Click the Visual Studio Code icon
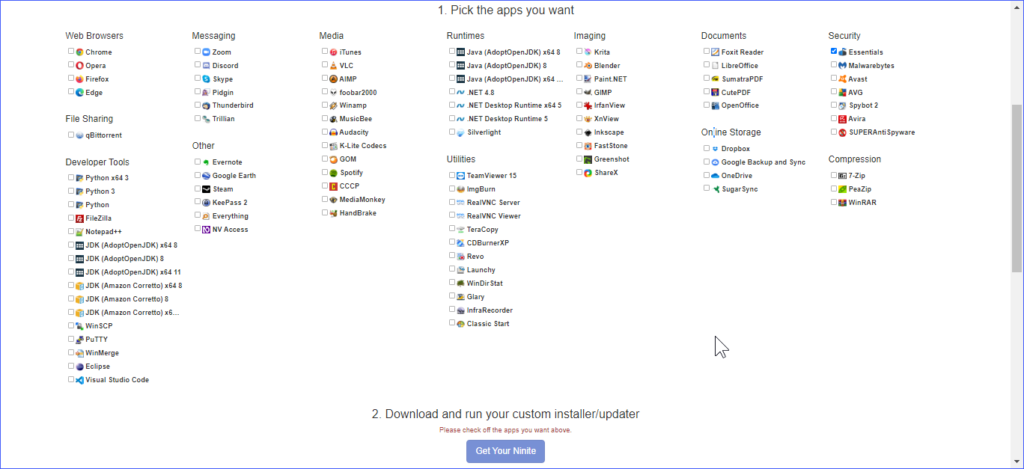 point(79,380)
